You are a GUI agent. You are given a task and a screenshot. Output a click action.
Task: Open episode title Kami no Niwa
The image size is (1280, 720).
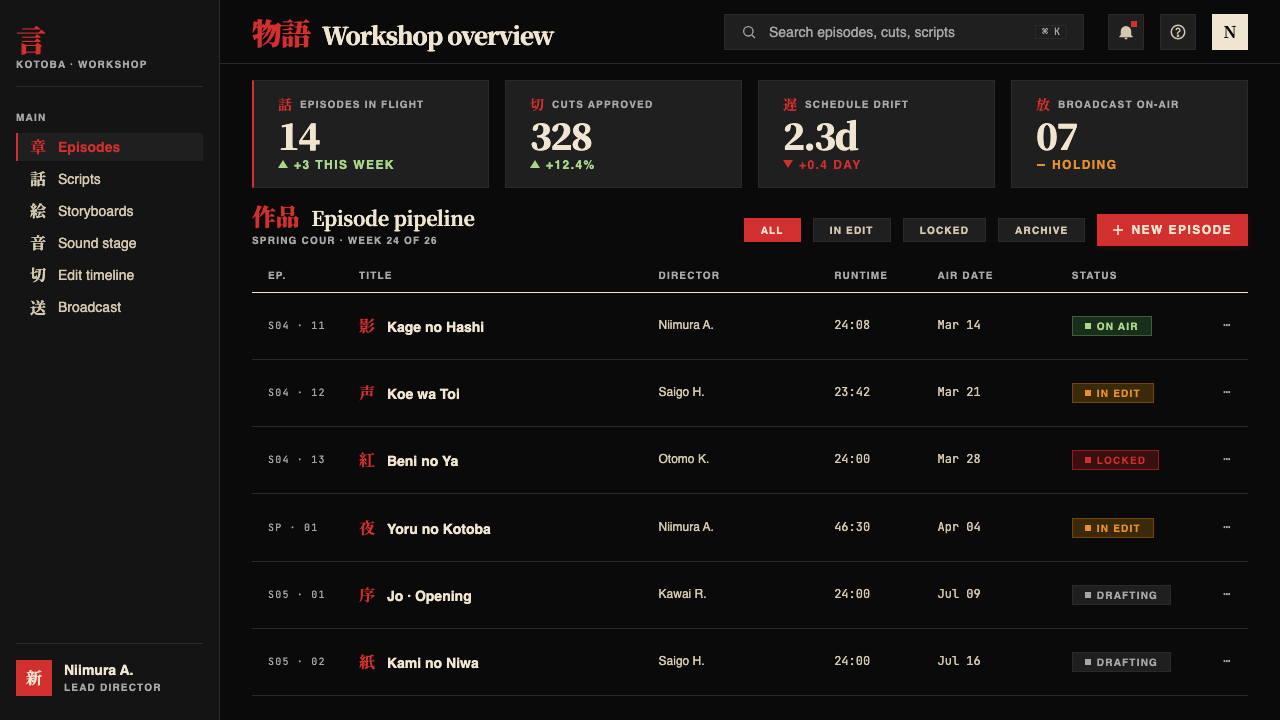point(432,663)
